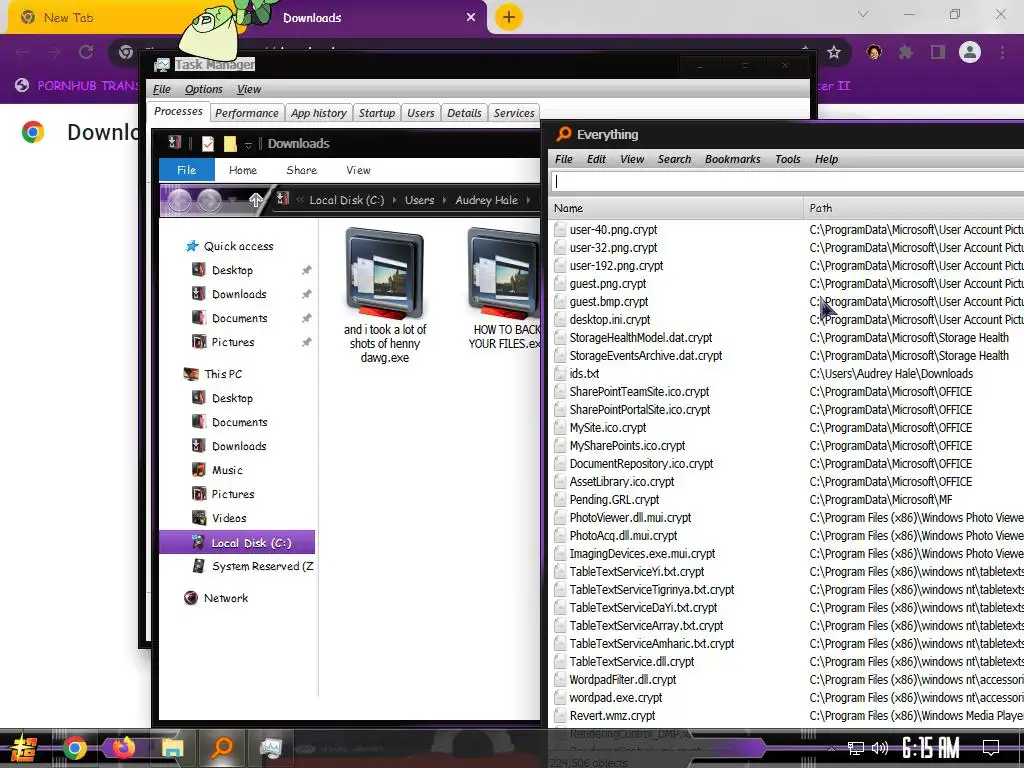Screen dimensions: 1024x768
Task: Expand the breadcrumb chevron after Users
Action: 445,200
